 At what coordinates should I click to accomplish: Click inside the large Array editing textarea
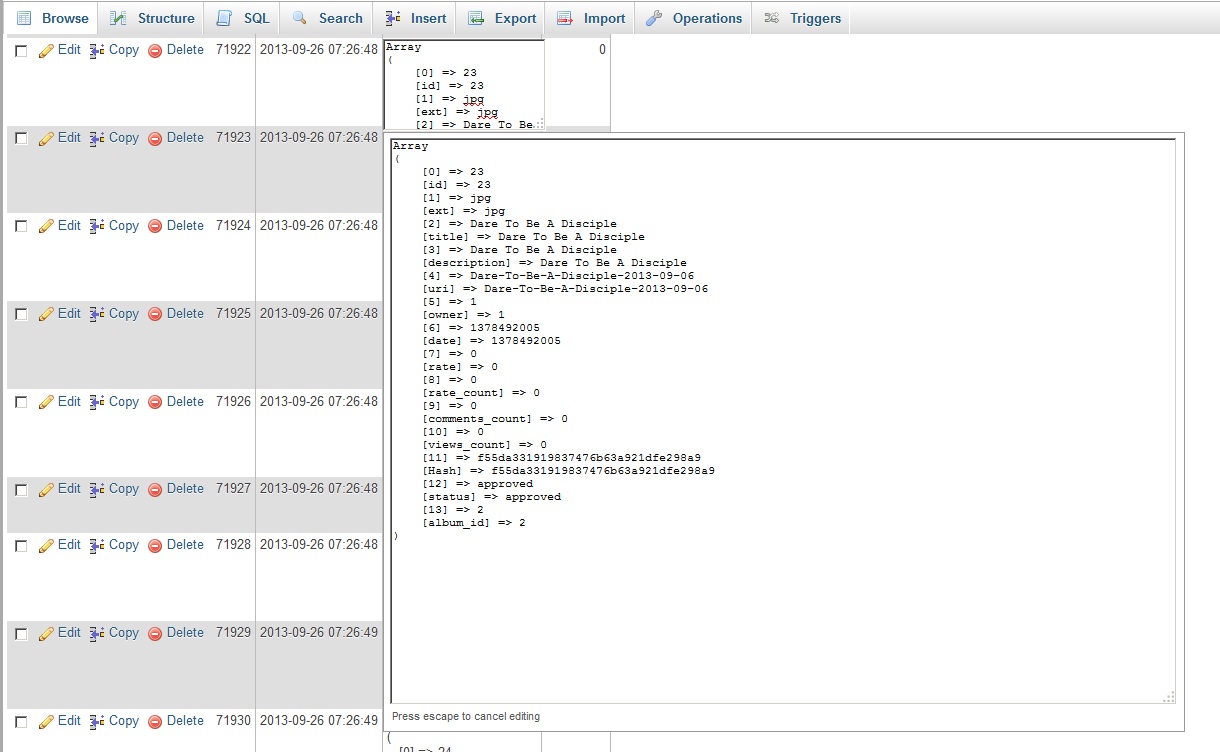(x=782, y=600)
